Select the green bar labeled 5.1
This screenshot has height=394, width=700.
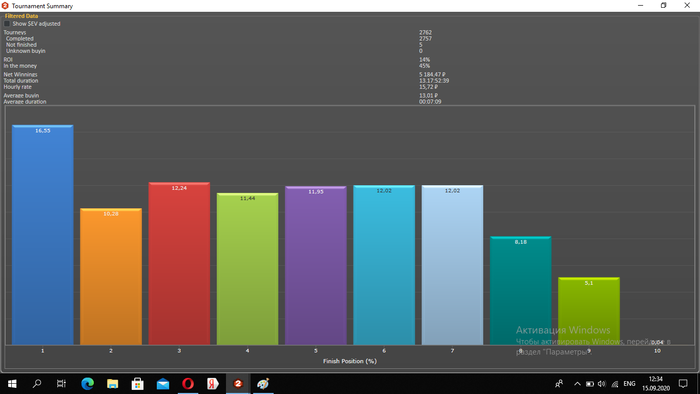coord(589,311)
